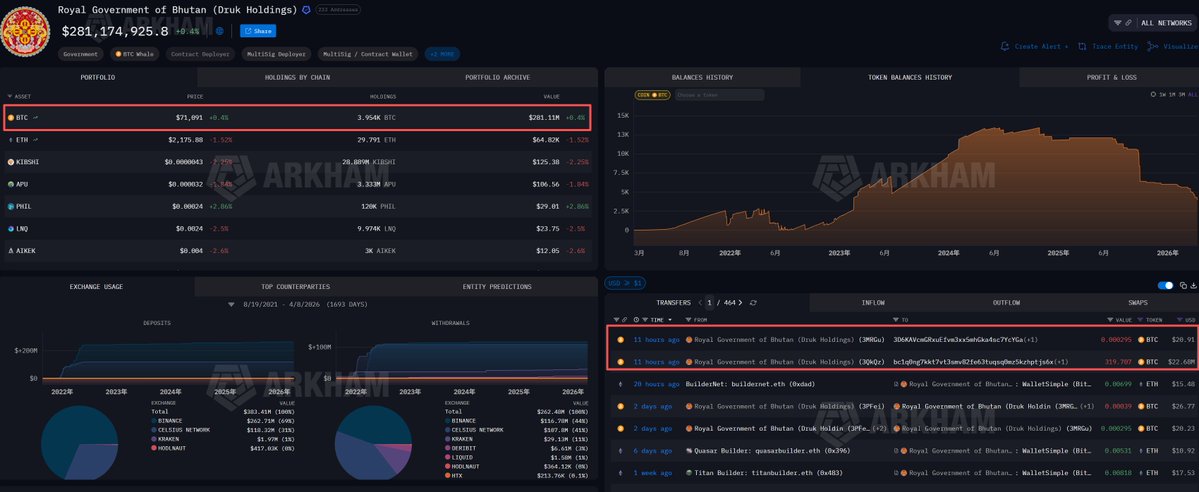1199x492 pixels.
Task: Filter the VALUE column
Action: pos(1110,320)
